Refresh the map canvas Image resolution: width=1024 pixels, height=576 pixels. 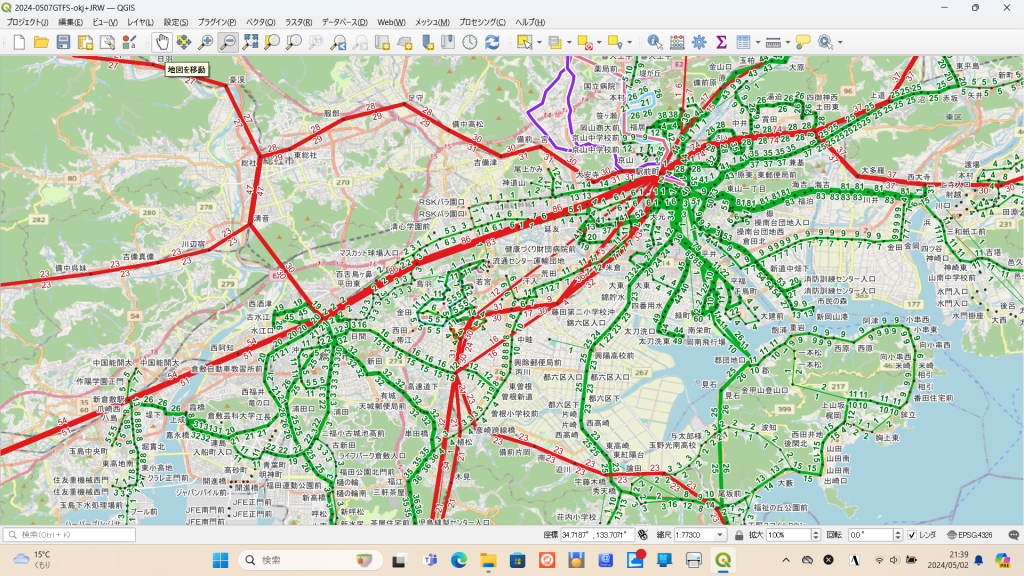coord(492,42)
